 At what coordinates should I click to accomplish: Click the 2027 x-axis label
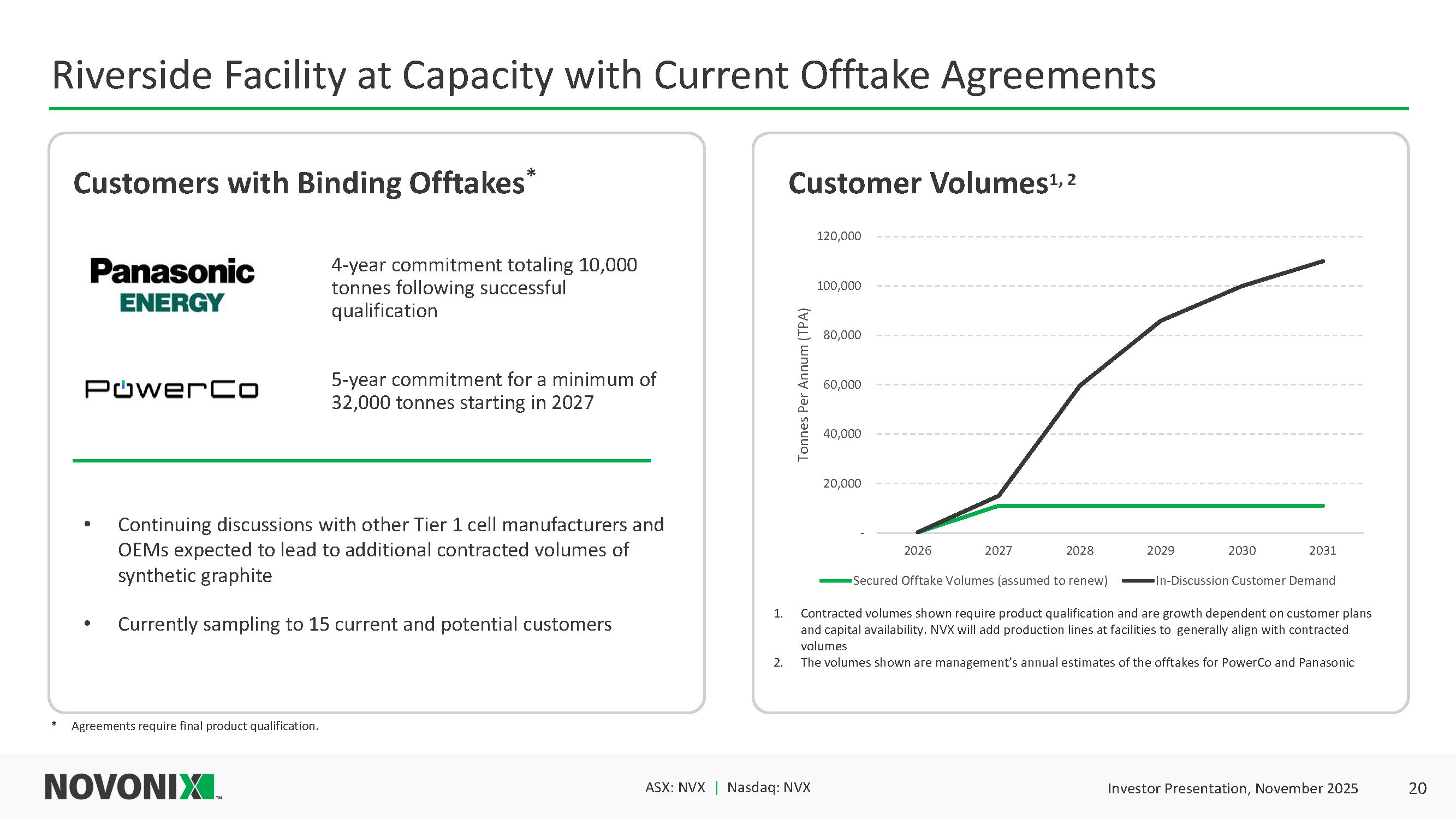tap(998, 550)
